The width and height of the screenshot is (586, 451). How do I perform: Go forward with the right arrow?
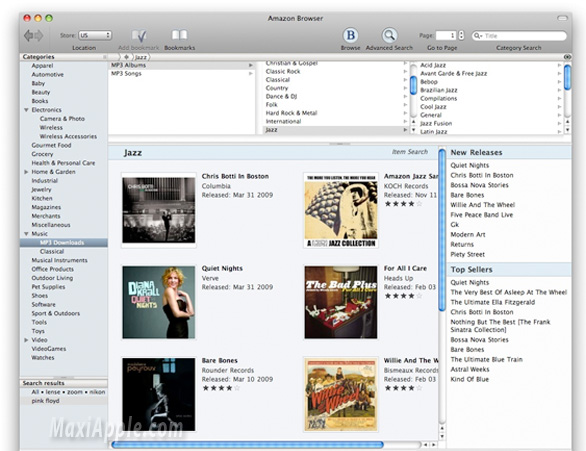(x=38, y=36)
